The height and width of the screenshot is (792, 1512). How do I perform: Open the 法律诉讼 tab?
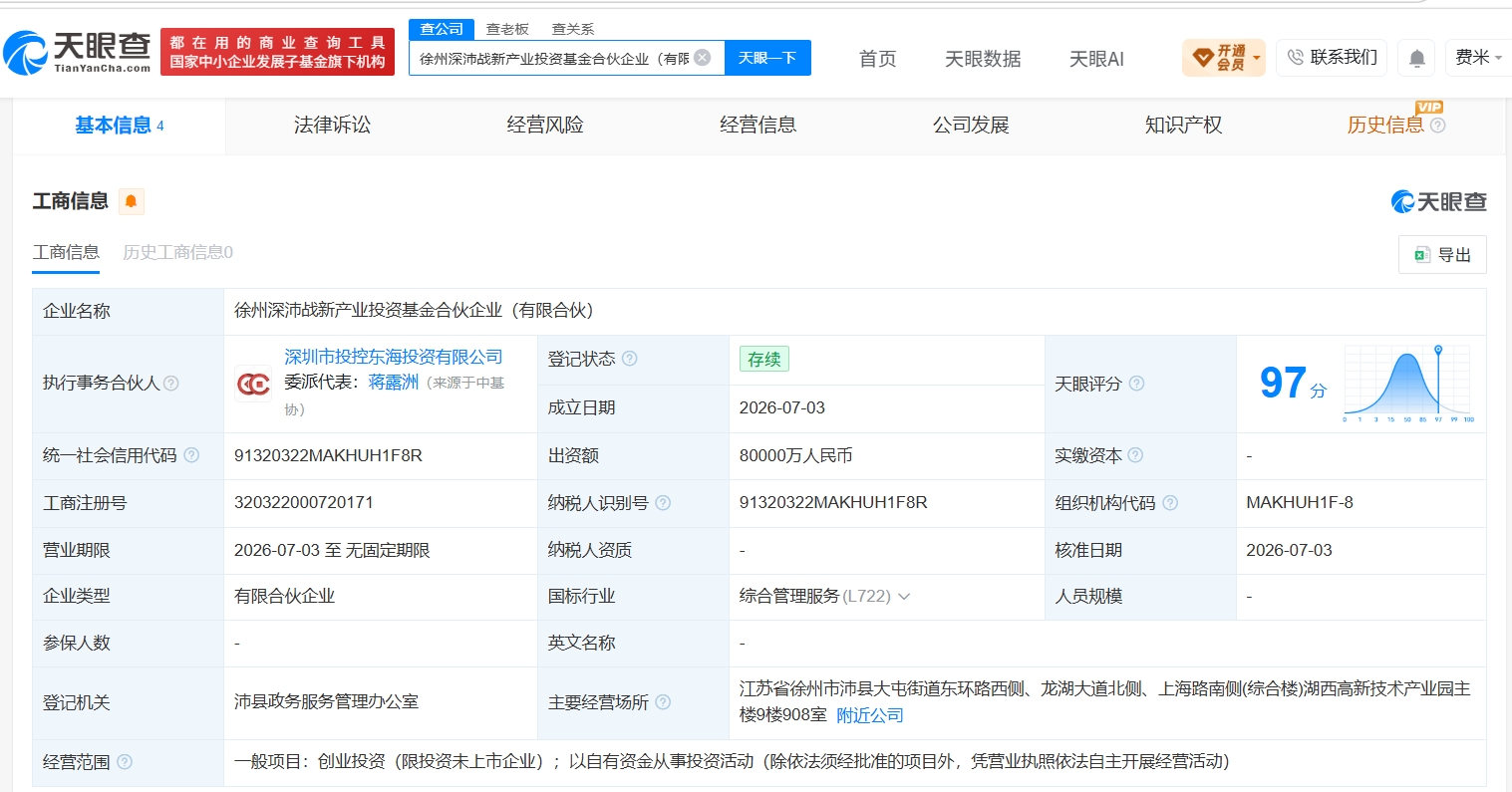(x=332, y=126)
